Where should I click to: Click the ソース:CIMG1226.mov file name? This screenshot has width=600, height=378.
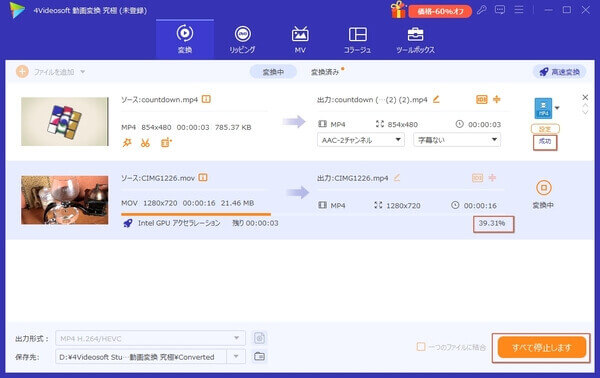pos(158,178)
